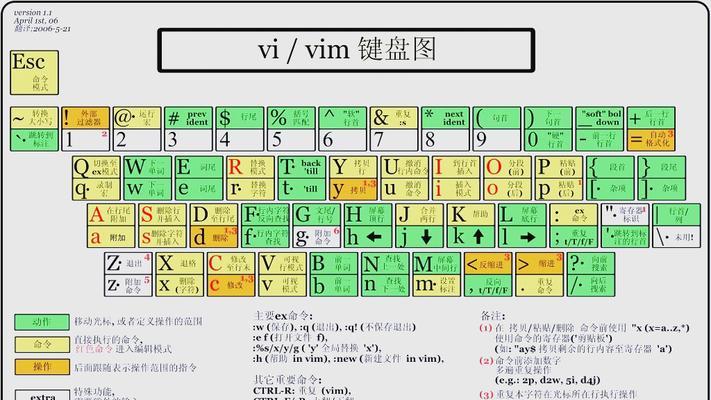
Task: Click the uppercase Z key cell
Action: [128, 263]
